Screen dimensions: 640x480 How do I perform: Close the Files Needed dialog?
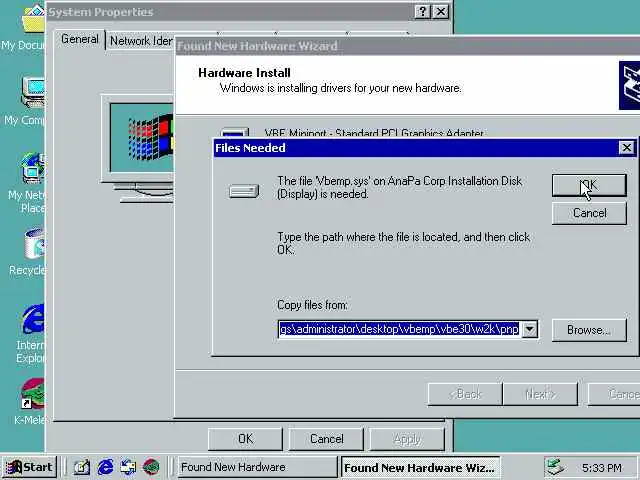tap(626, 148)
